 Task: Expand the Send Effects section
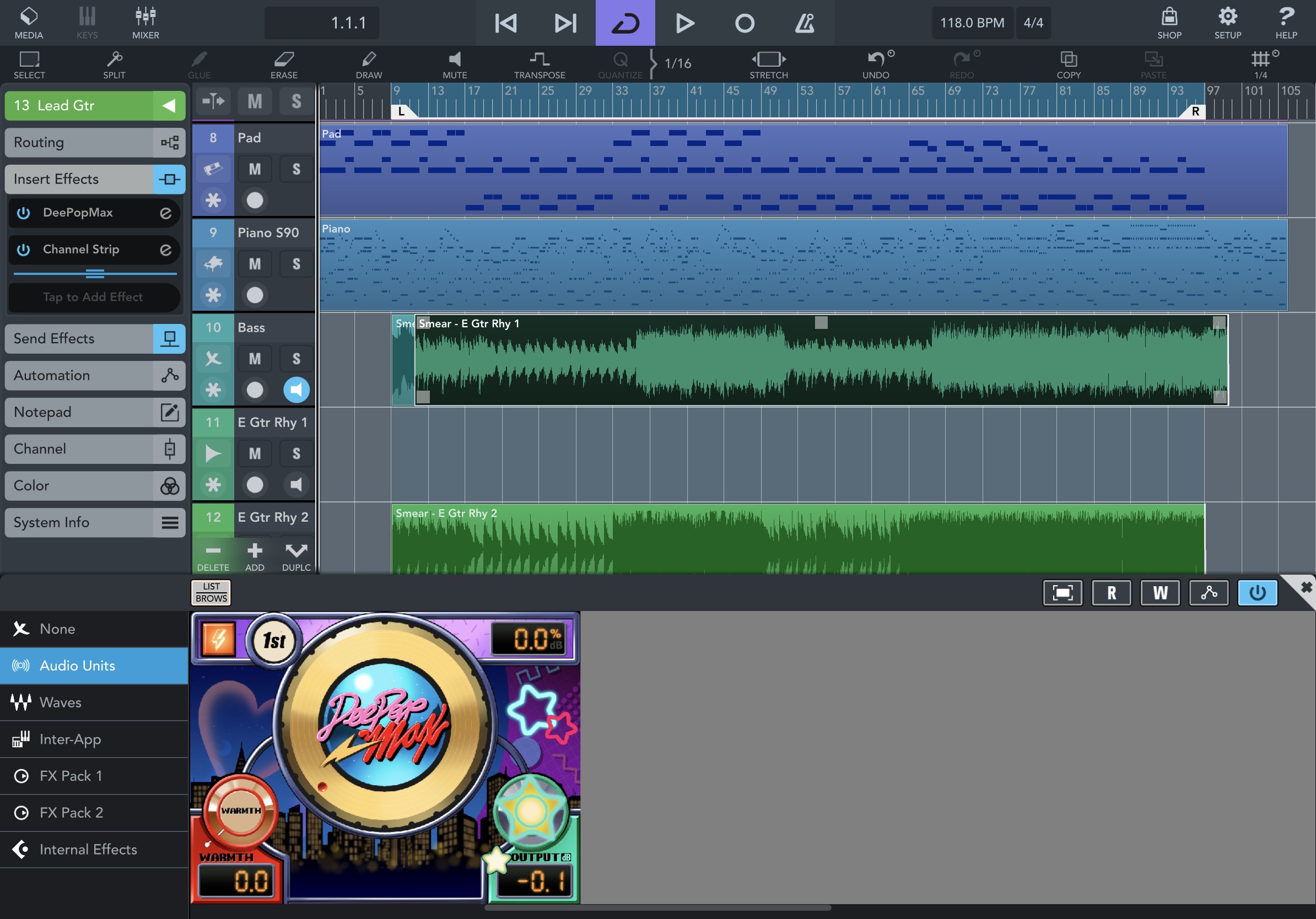click(95, 339)
